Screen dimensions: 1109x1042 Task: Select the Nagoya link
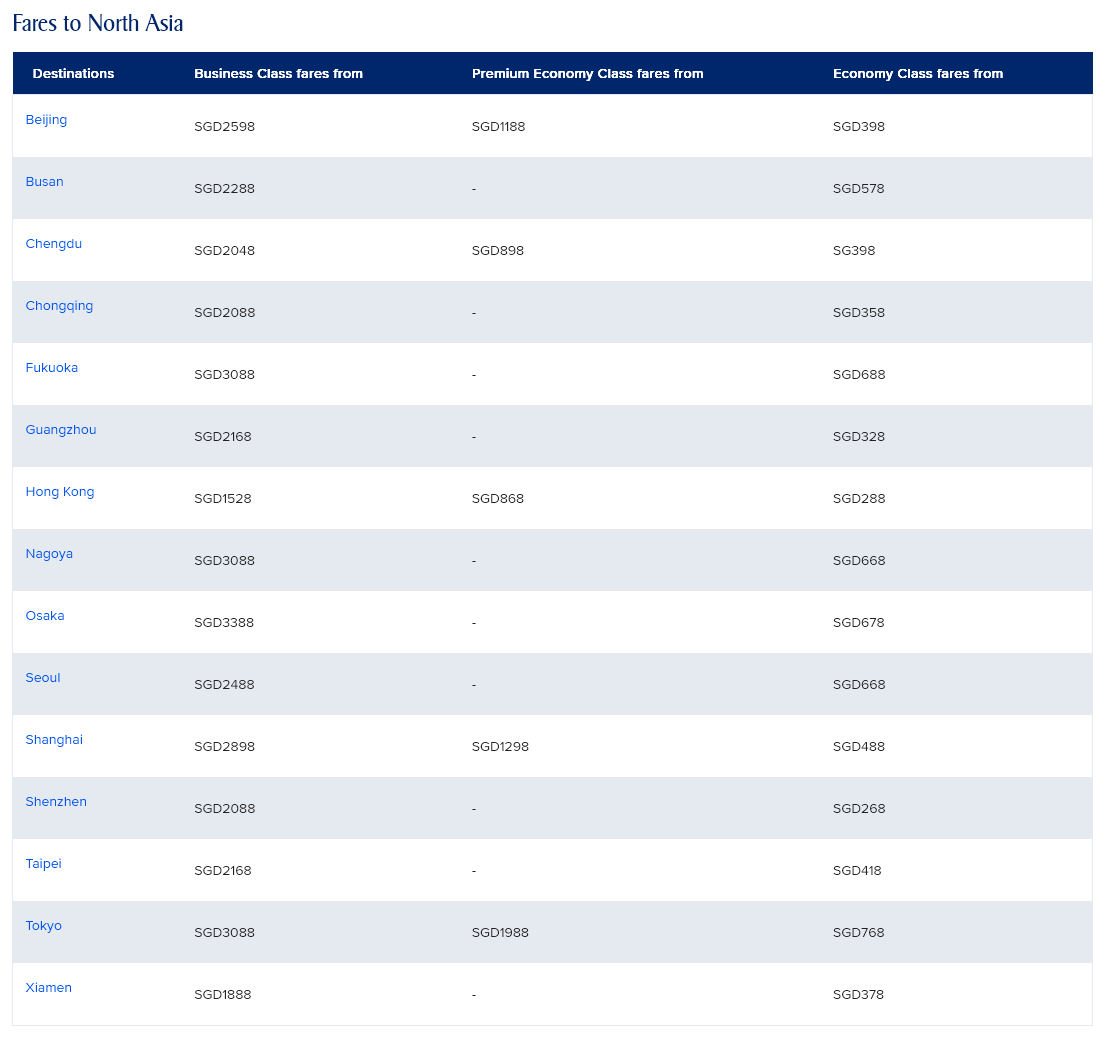coord(49,554)
